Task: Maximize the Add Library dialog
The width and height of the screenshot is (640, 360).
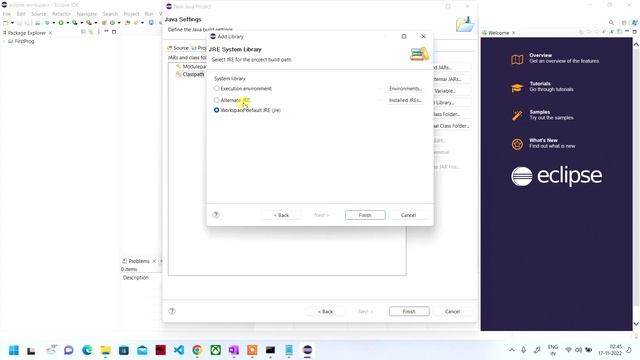Action: pos(404,36)
